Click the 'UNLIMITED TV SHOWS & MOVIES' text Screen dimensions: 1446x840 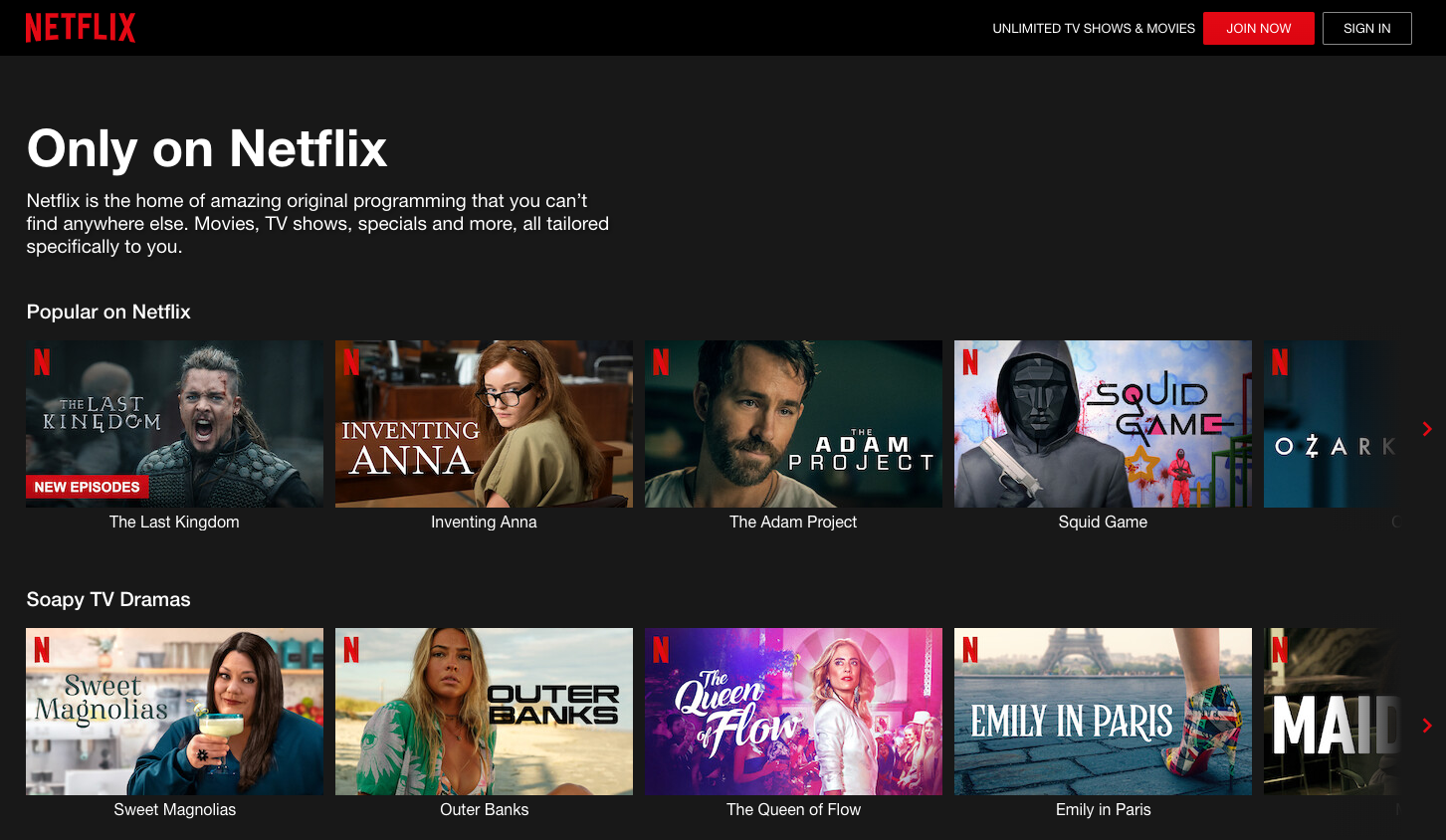point(1094,28)
